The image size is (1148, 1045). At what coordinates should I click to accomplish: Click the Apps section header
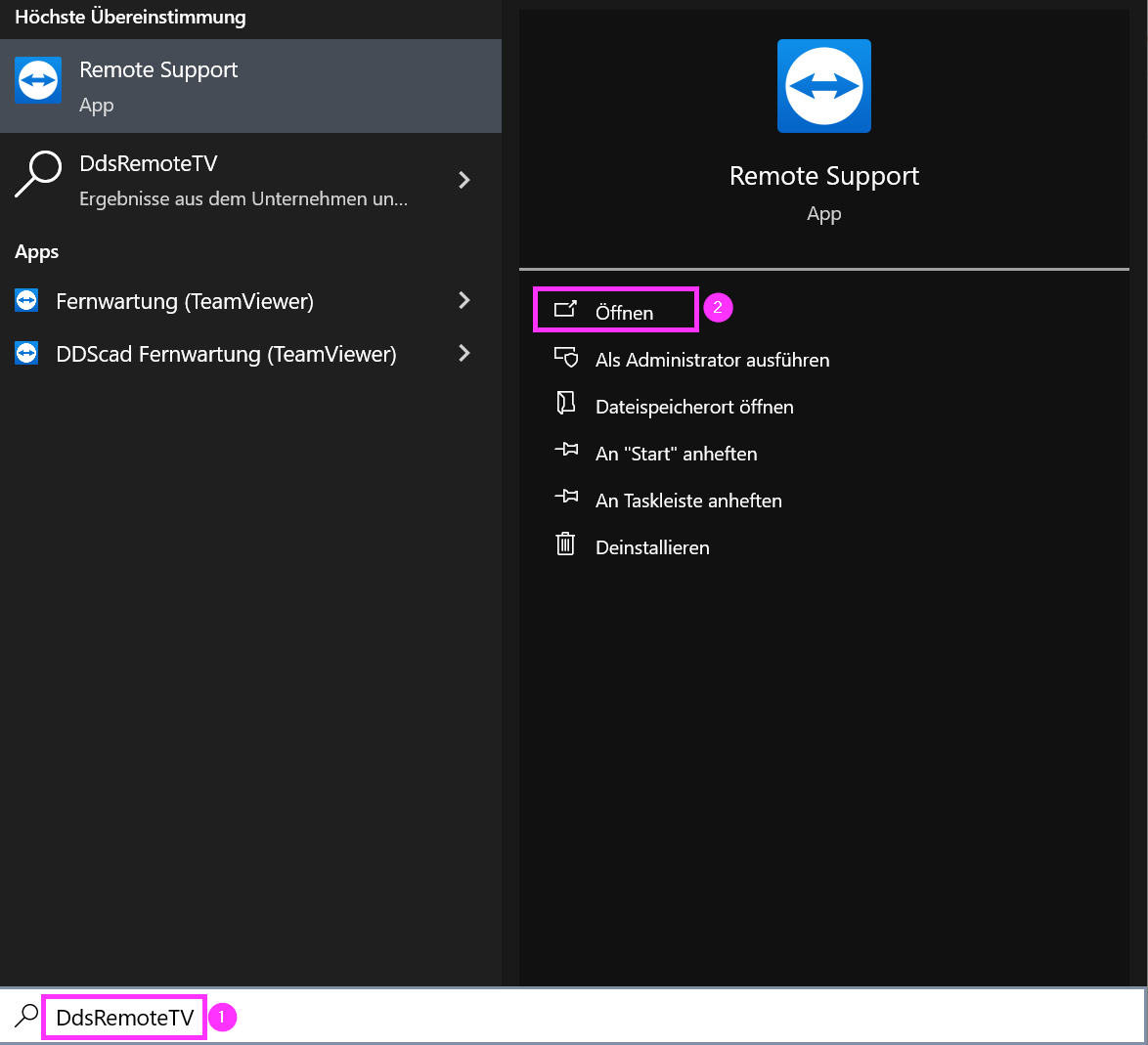point(36,252)
